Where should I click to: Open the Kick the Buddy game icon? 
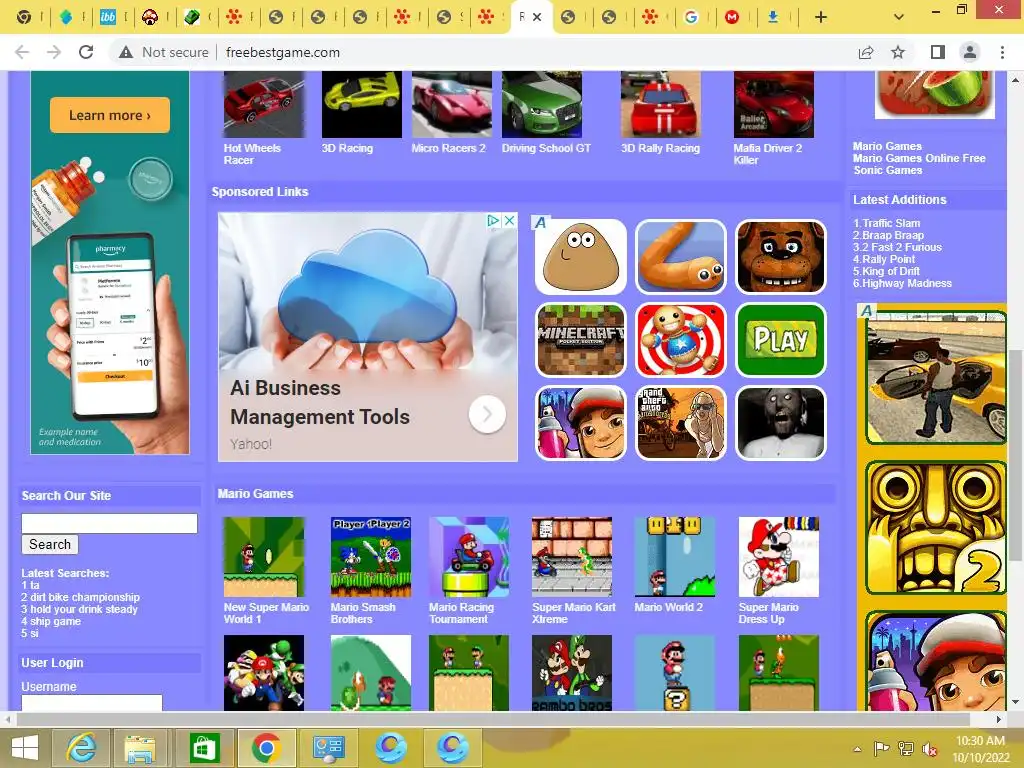click(x=680, y=340)
